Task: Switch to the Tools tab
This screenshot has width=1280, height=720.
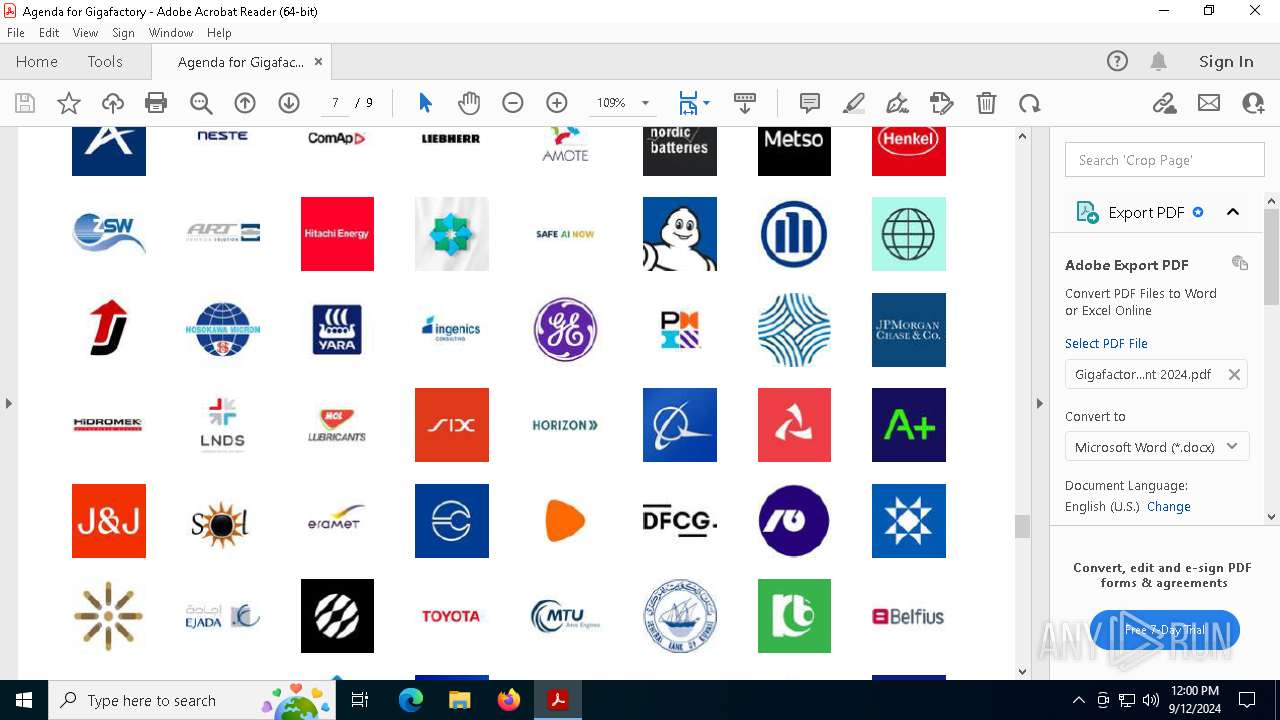Action: tap(105, 61)
